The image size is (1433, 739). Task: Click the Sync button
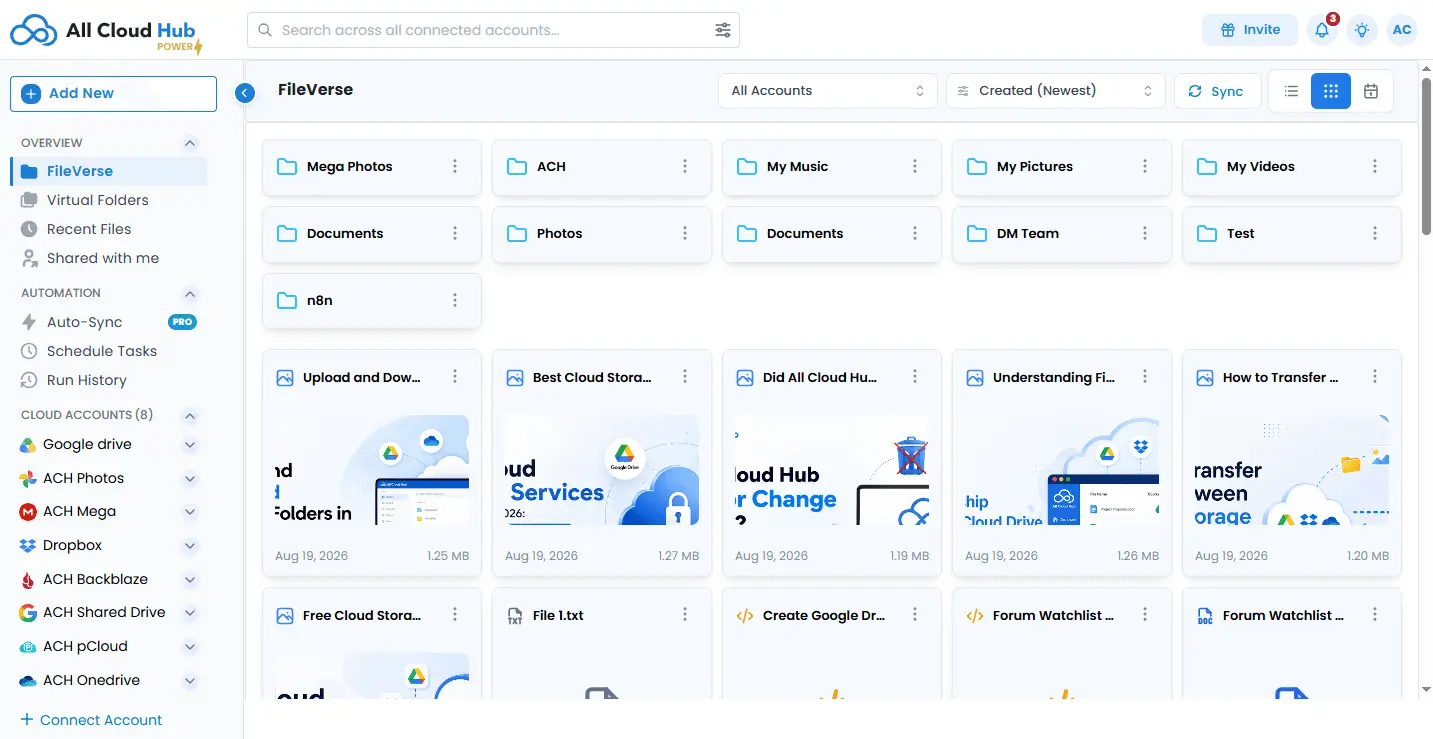coord(1217,91)
